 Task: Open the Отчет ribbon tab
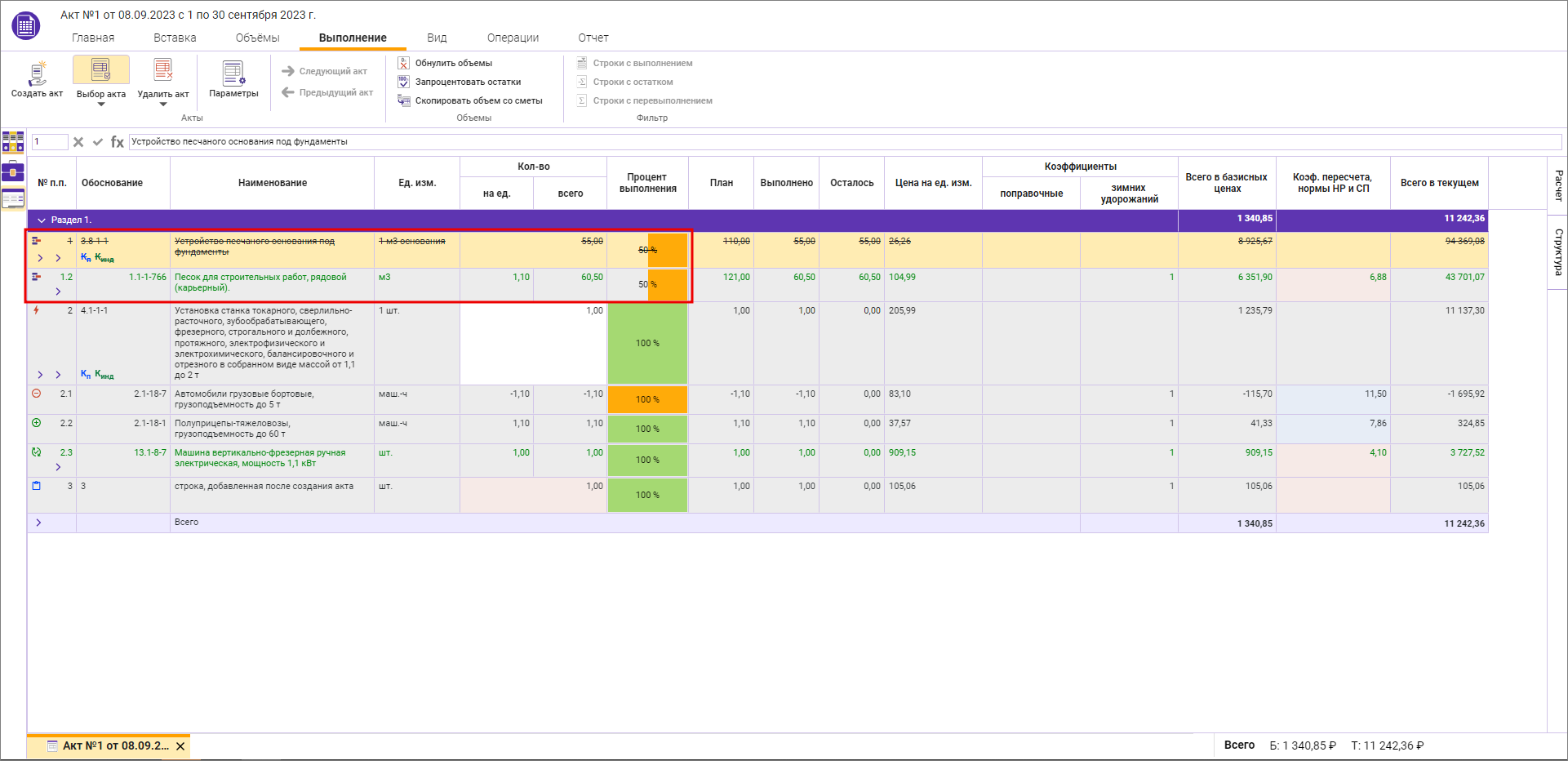(593, 38)
